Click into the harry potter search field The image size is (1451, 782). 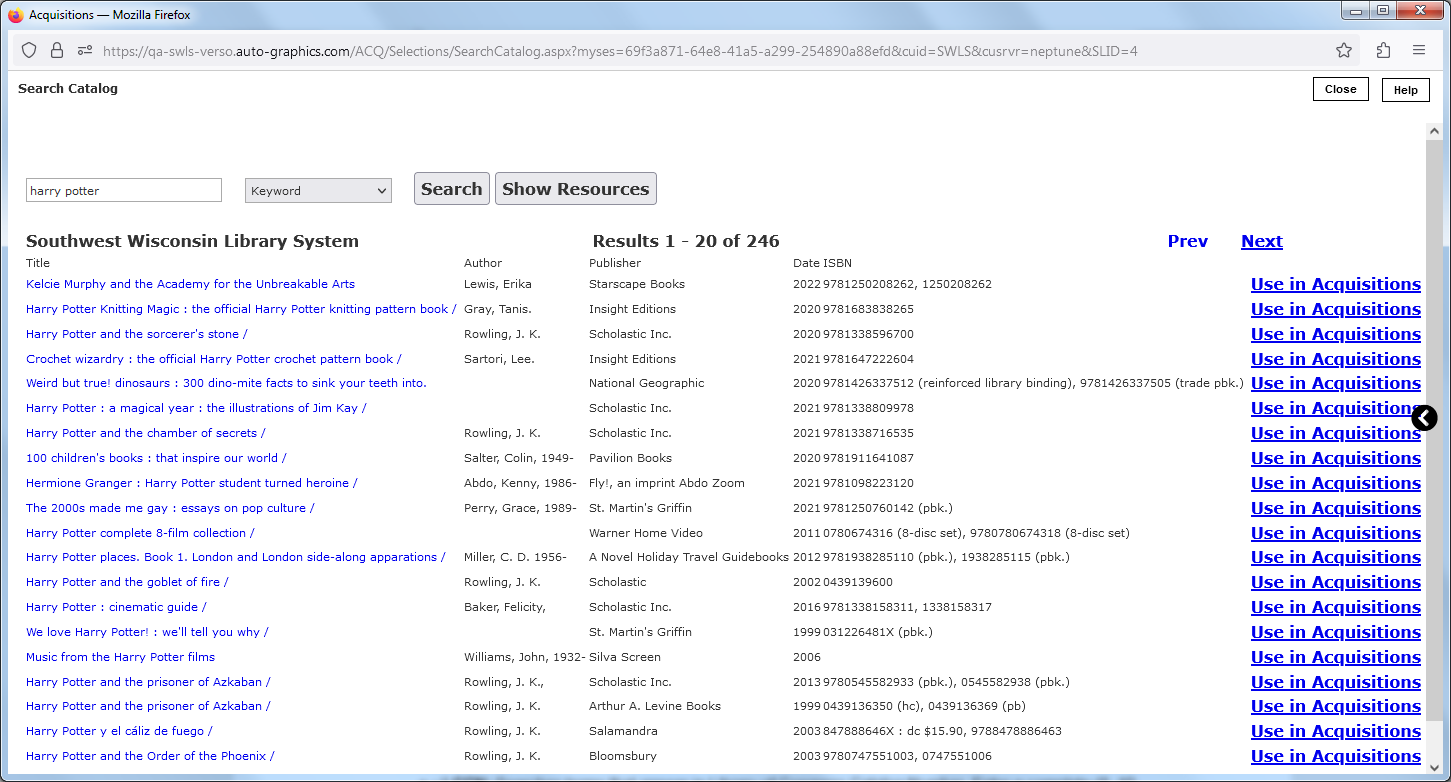coord(124,190)
